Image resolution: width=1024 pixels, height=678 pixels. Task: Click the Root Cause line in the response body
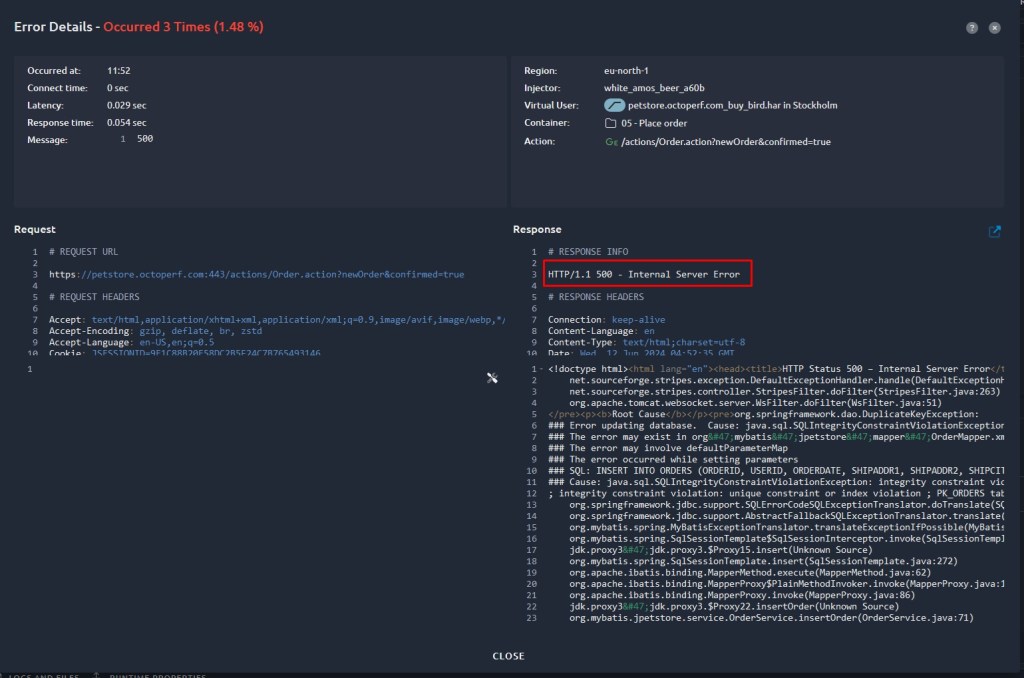pos(762,413)
